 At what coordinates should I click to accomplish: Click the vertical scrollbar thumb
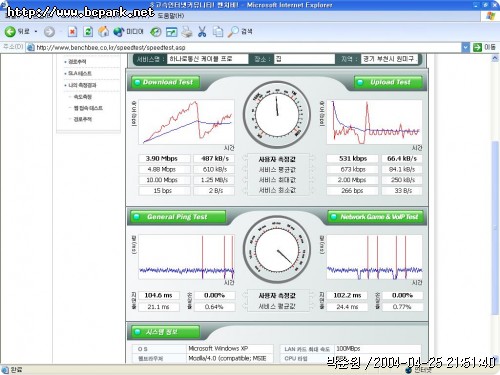pos(495,228)
